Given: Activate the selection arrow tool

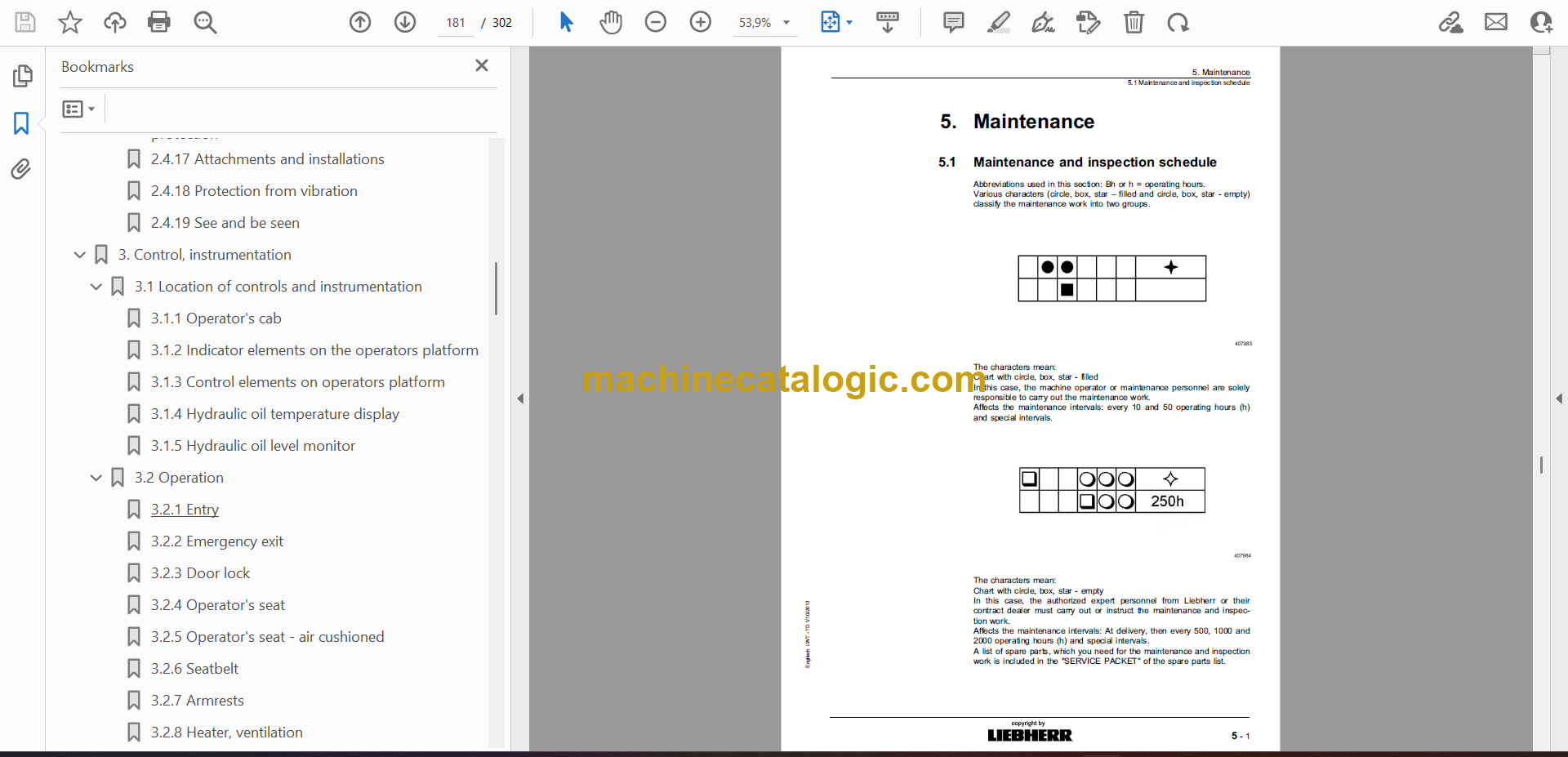Looking at the screenshot, I should pos(566,22).
